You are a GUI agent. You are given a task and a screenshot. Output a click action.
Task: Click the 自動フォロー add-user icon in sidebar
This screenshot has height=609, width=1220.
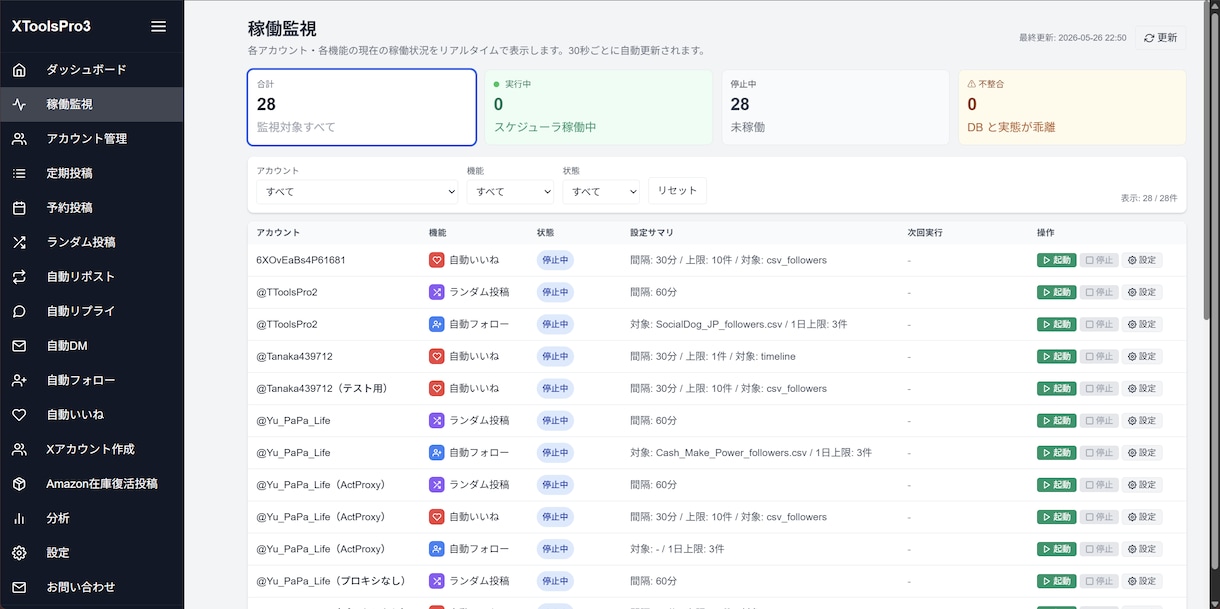19,380
